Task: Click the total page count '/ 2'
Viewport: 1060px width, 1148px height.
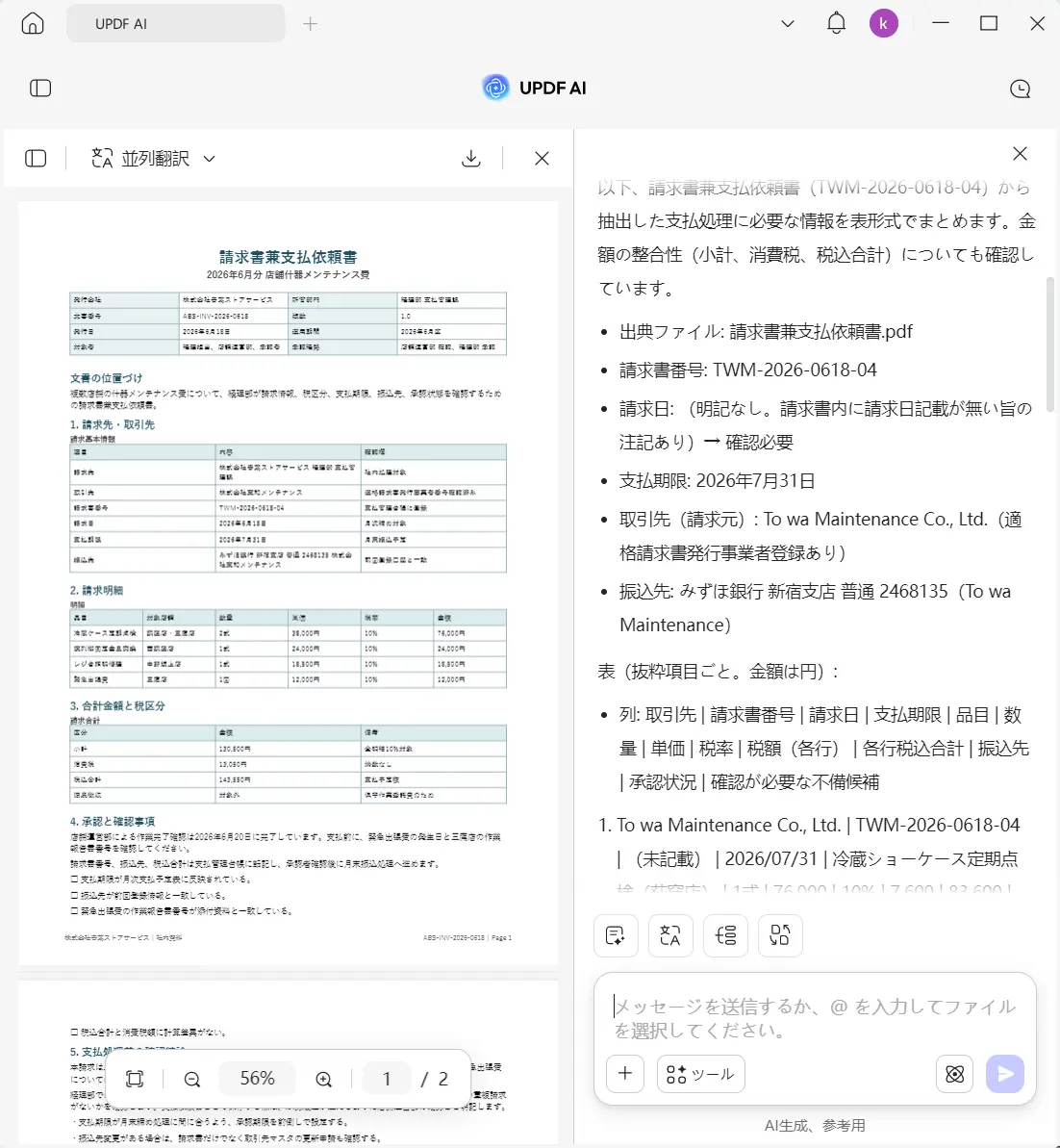Action: 434,1079
